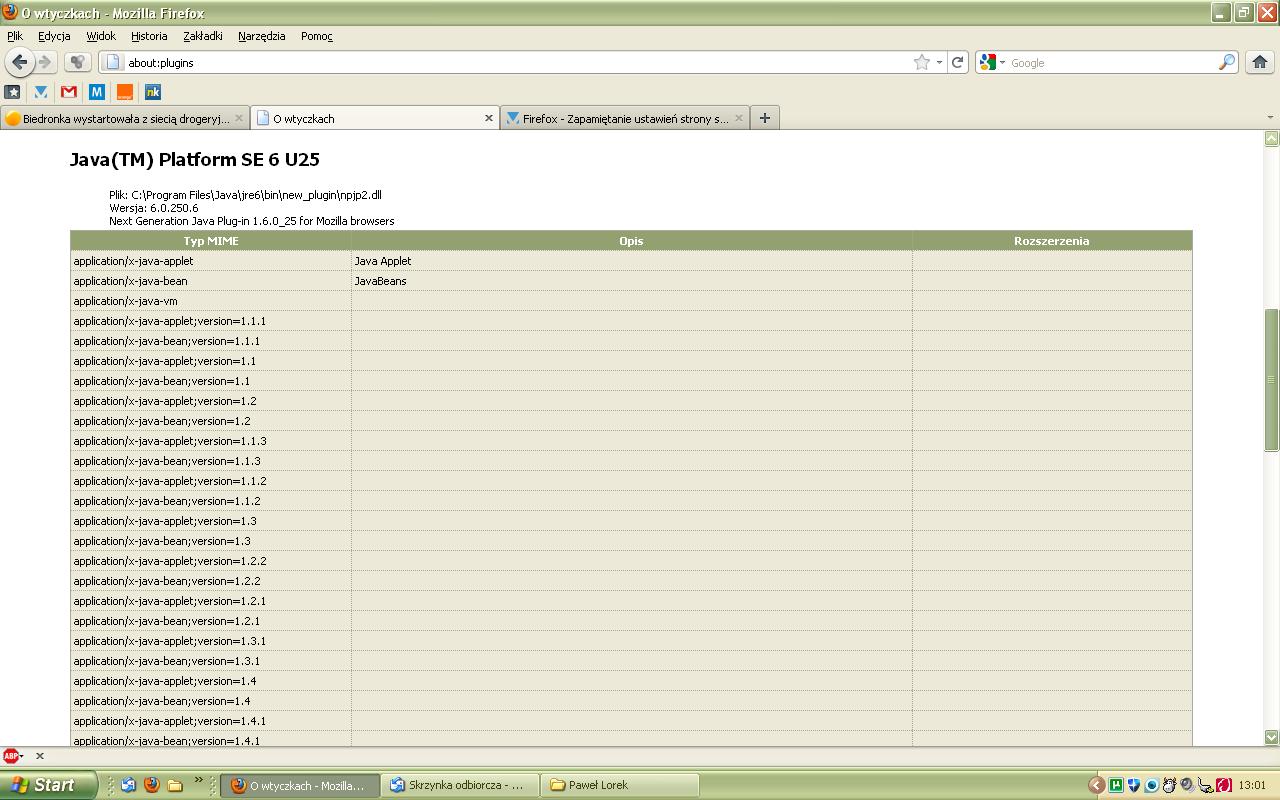Switch to Skrzynka odbiorcza taskbar window
This screenshot has width=1280, height=800.
461,785
